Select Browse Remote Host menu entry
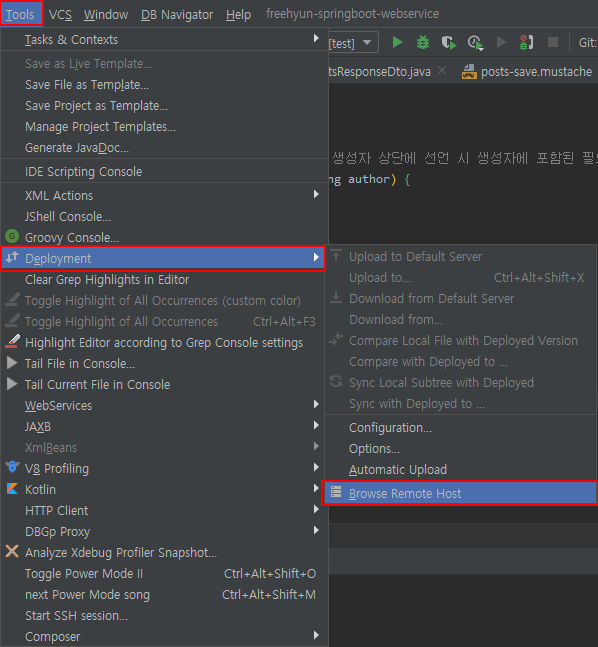Screen dimensions: 598x647 coord(460,493)
